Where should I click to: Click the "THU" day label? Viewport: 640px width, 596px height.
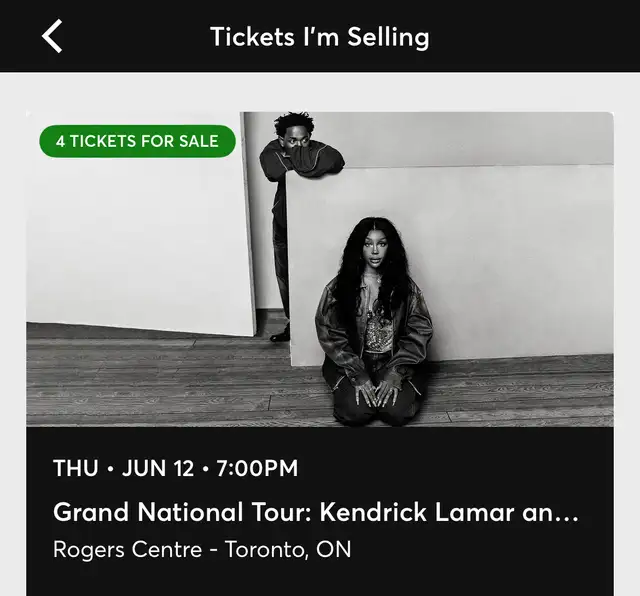(x=76, y=468)
